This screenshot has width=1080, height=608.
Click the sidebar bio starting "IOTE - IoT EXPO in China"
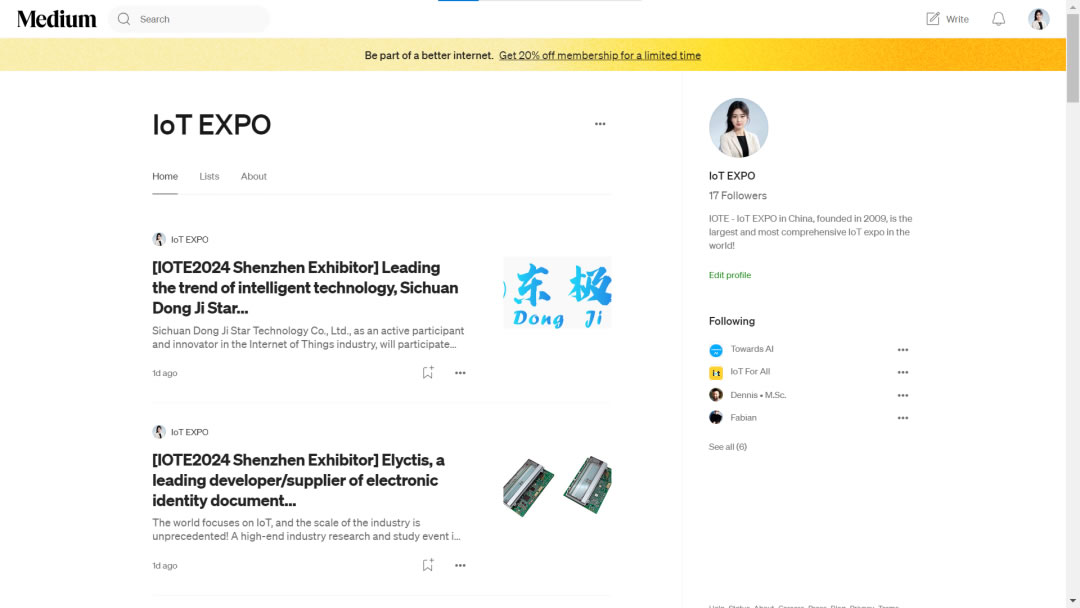[x=811, y=232]
